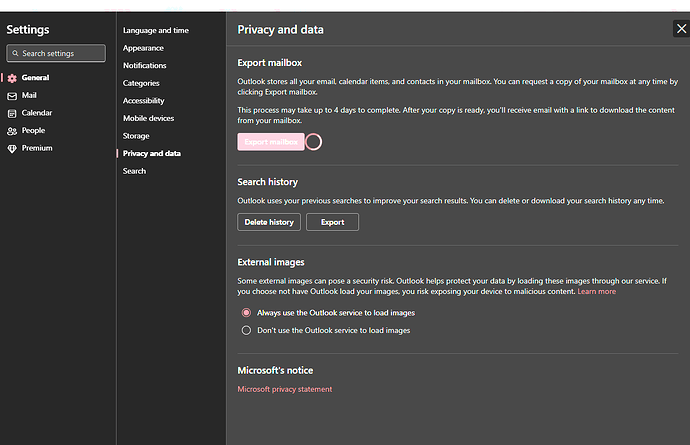This screenshot has width=690, height=445.
Task: Open the Storage settings page
Action: point(136,136)
